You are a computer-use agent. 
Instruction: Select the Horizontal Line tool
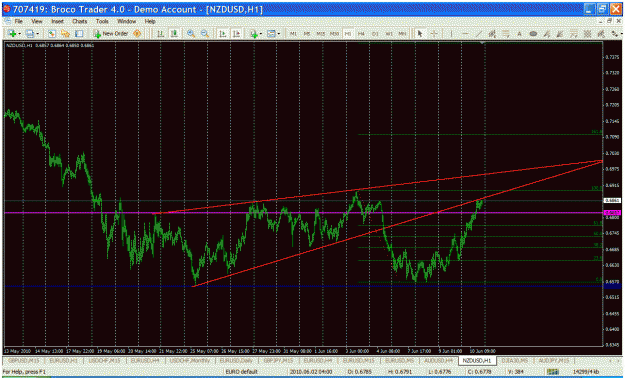tap(465, 34)
